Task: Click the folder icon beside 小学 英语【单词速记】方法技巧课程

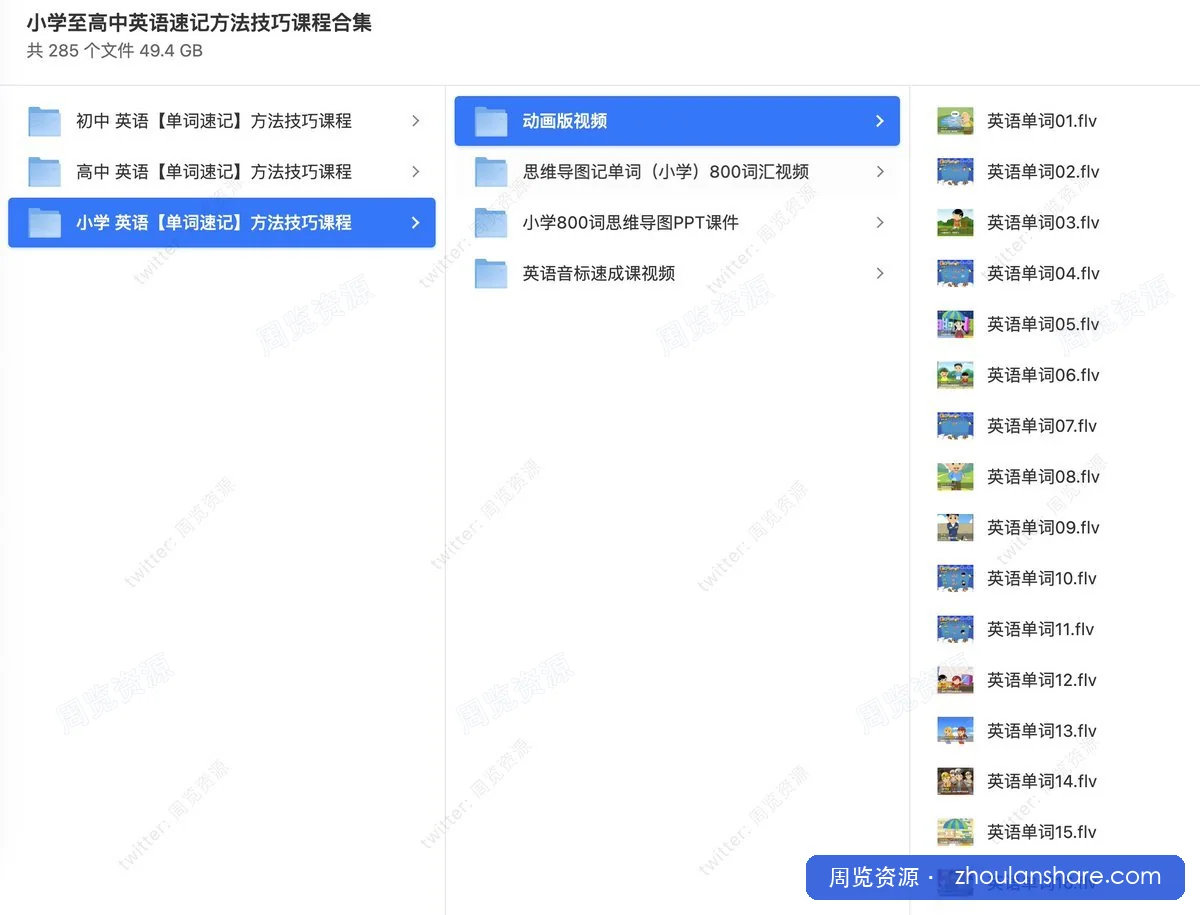Action: point(44,223)
